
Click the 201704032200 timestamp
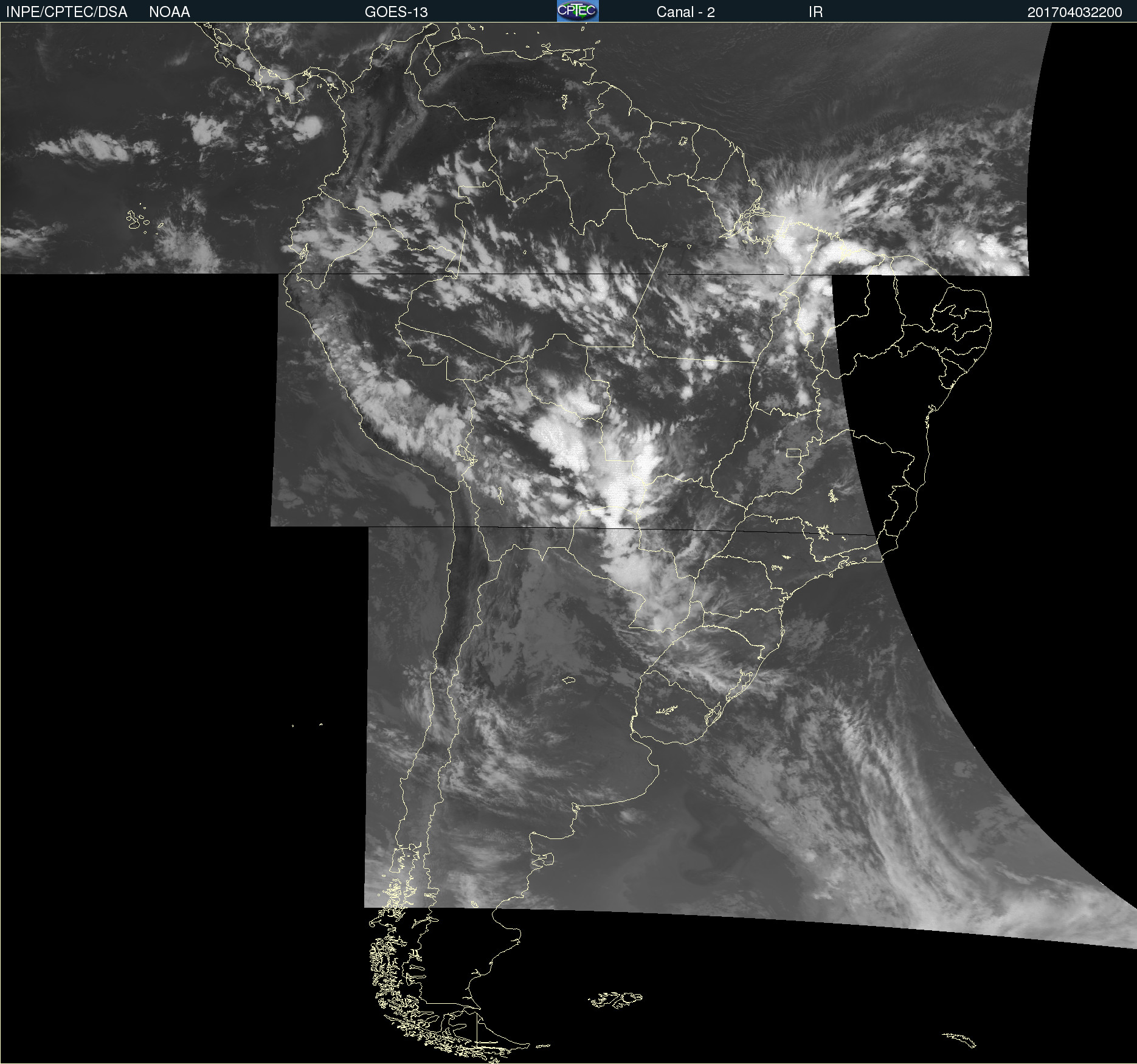point(1074,12)
